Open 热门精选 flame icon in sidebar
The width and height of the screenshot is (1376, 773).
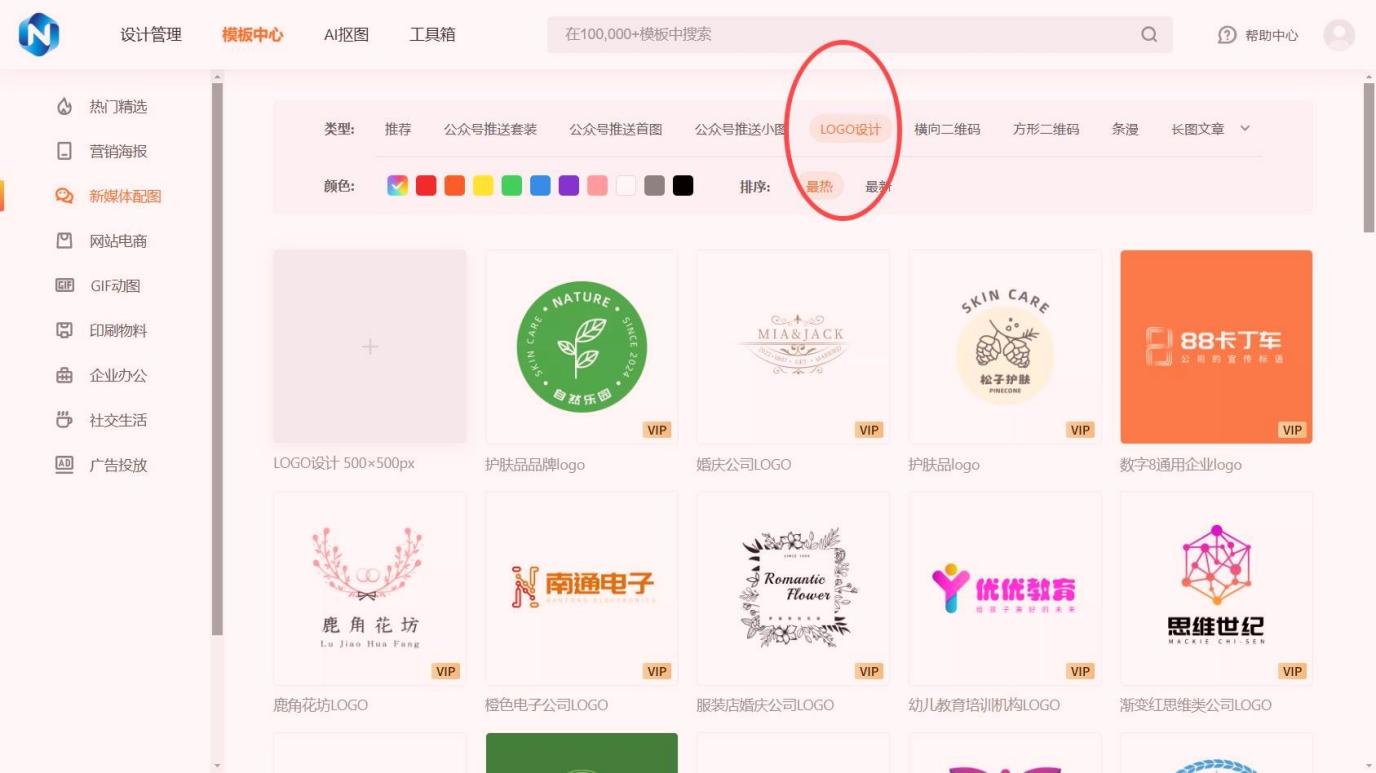64,106
